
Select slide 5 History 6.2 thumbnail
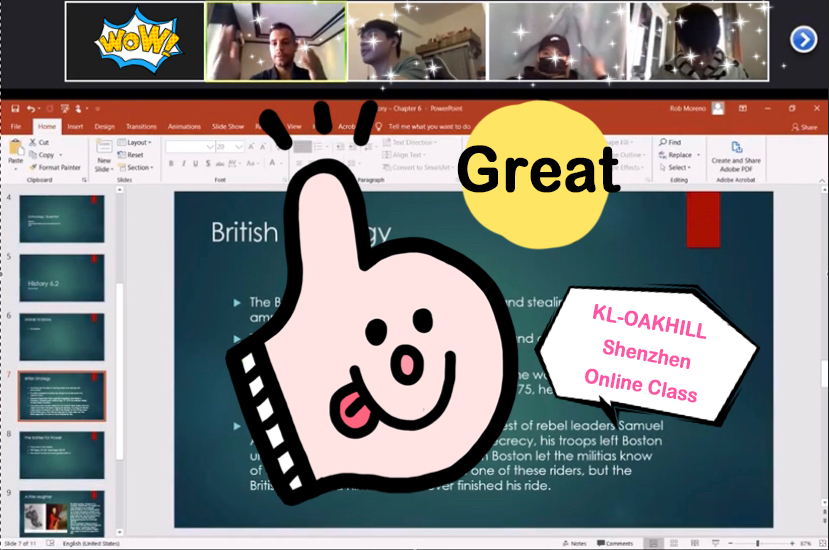62,278
